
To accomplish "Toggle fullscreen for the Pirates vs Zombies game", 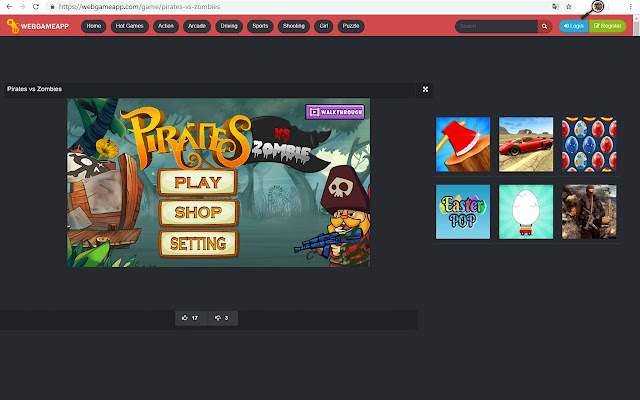I will pos(425,89).
